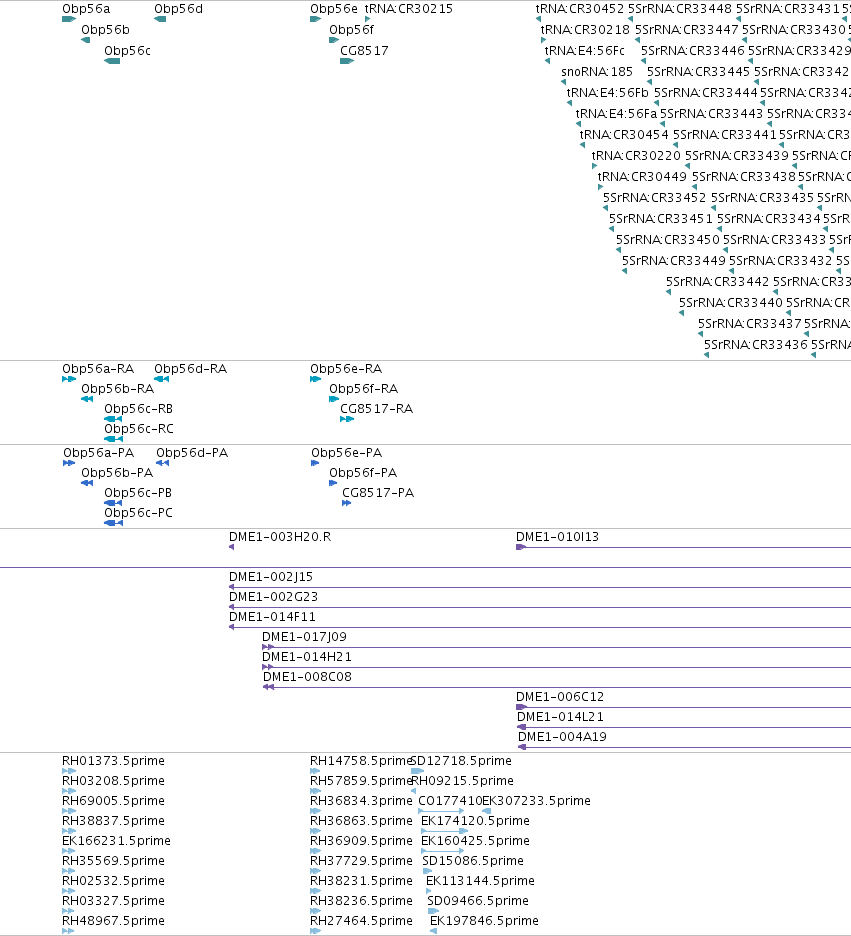Select the Obp56d-RA transcript label

click(190, 369)
